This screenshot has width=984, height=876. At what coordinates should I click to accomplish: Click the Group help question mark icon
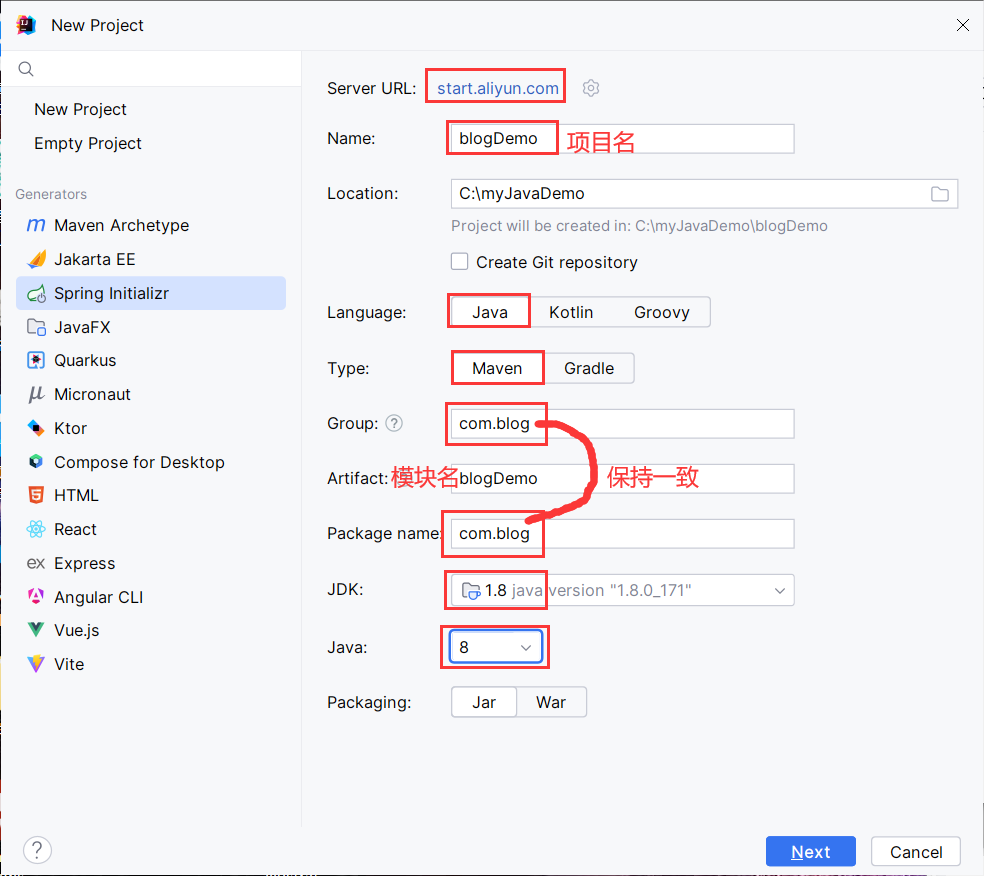coord(394,424)
